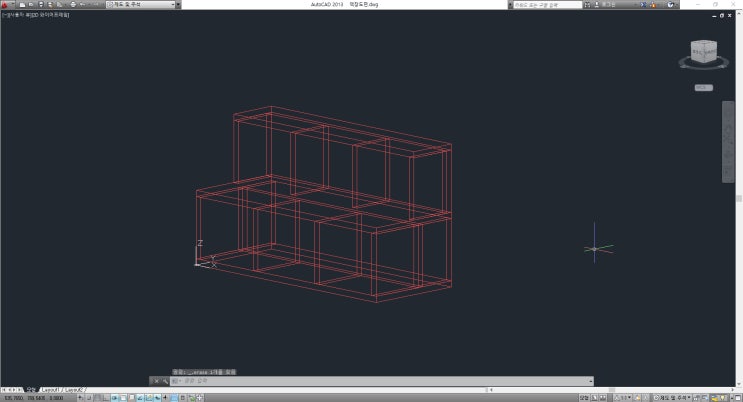Close the command line with X icon
The width and height of the screenshot is (743, 402).
click(x=154, y=381)
